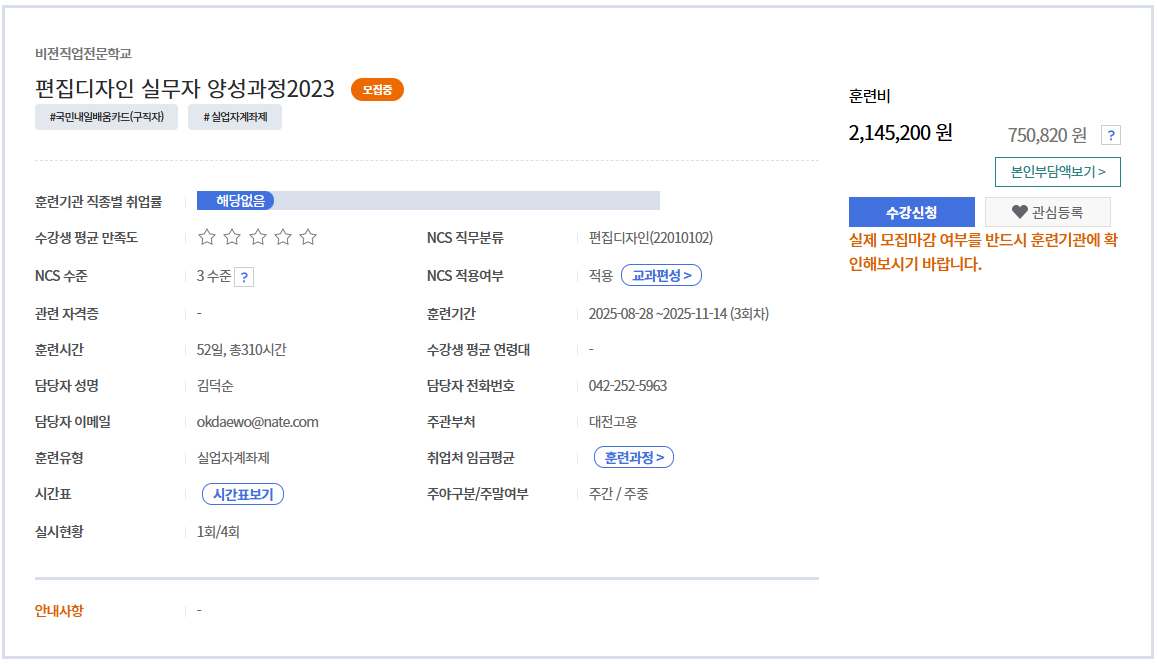This screenshot has height=664, width=1158.
Task: Click the 3수준 NCS level value
Action: 213,276
